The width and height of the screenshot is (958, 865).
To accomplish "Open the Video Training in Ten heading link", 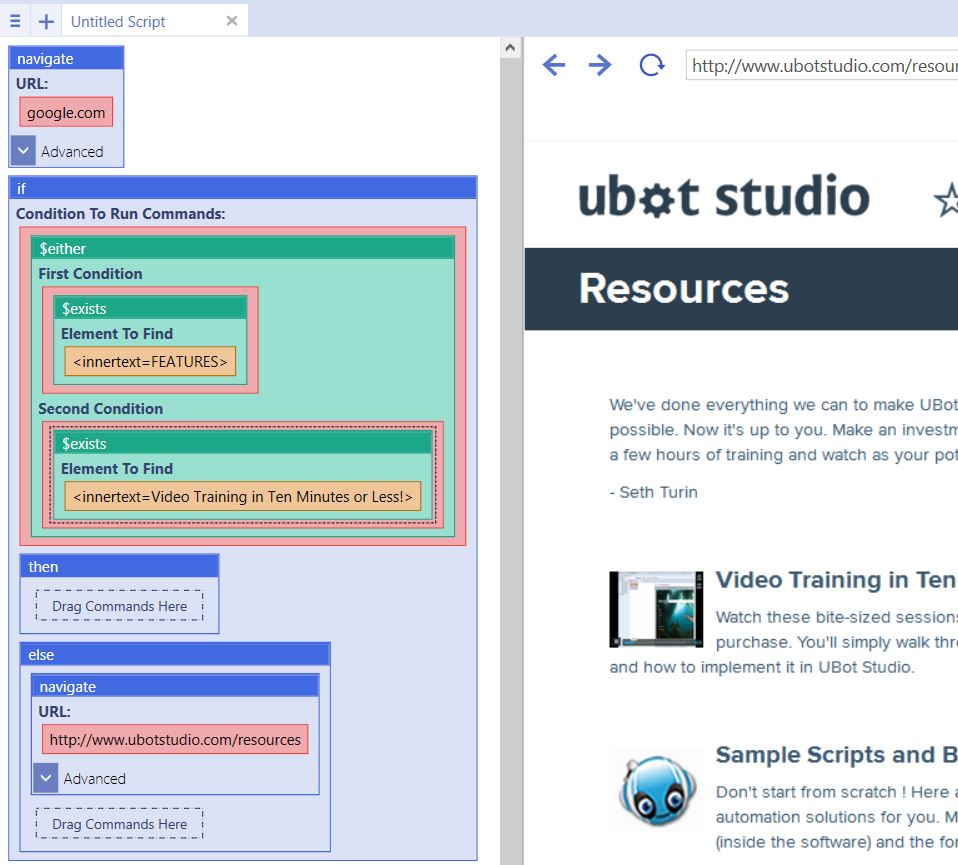I will click(836, 580).
